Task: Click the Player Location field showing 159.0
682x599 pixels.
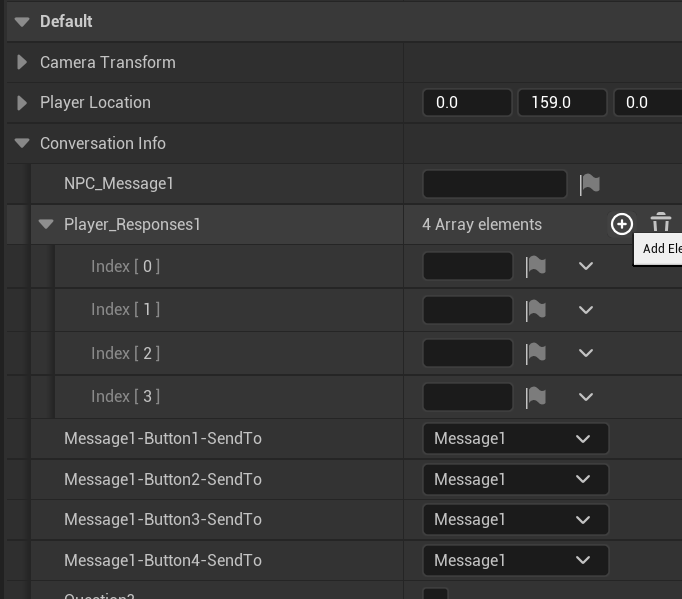Action: click(x=561, y=103)
